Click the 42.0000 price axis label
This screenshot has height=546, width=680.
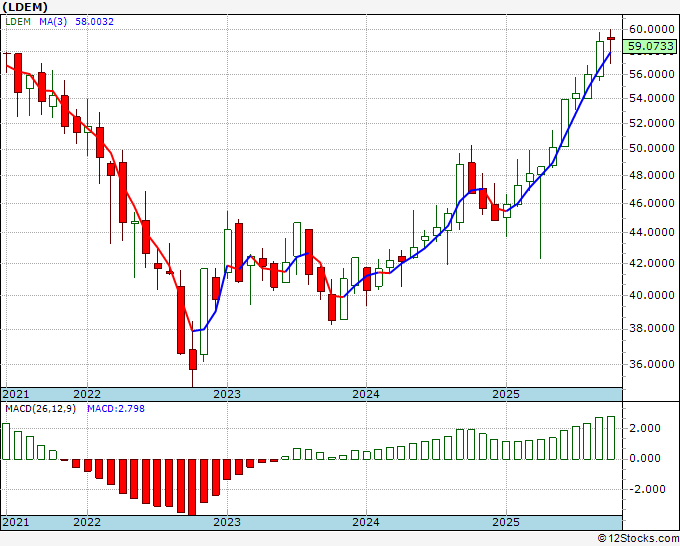point(652,263)
